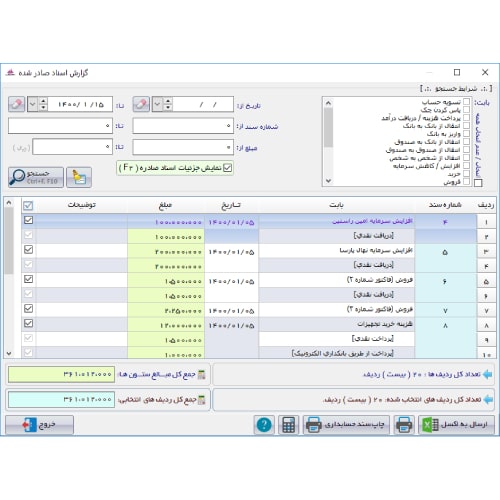Toggle the تسویه حساب checkbox
Viewport: 500px width, 500px height.
467,101
